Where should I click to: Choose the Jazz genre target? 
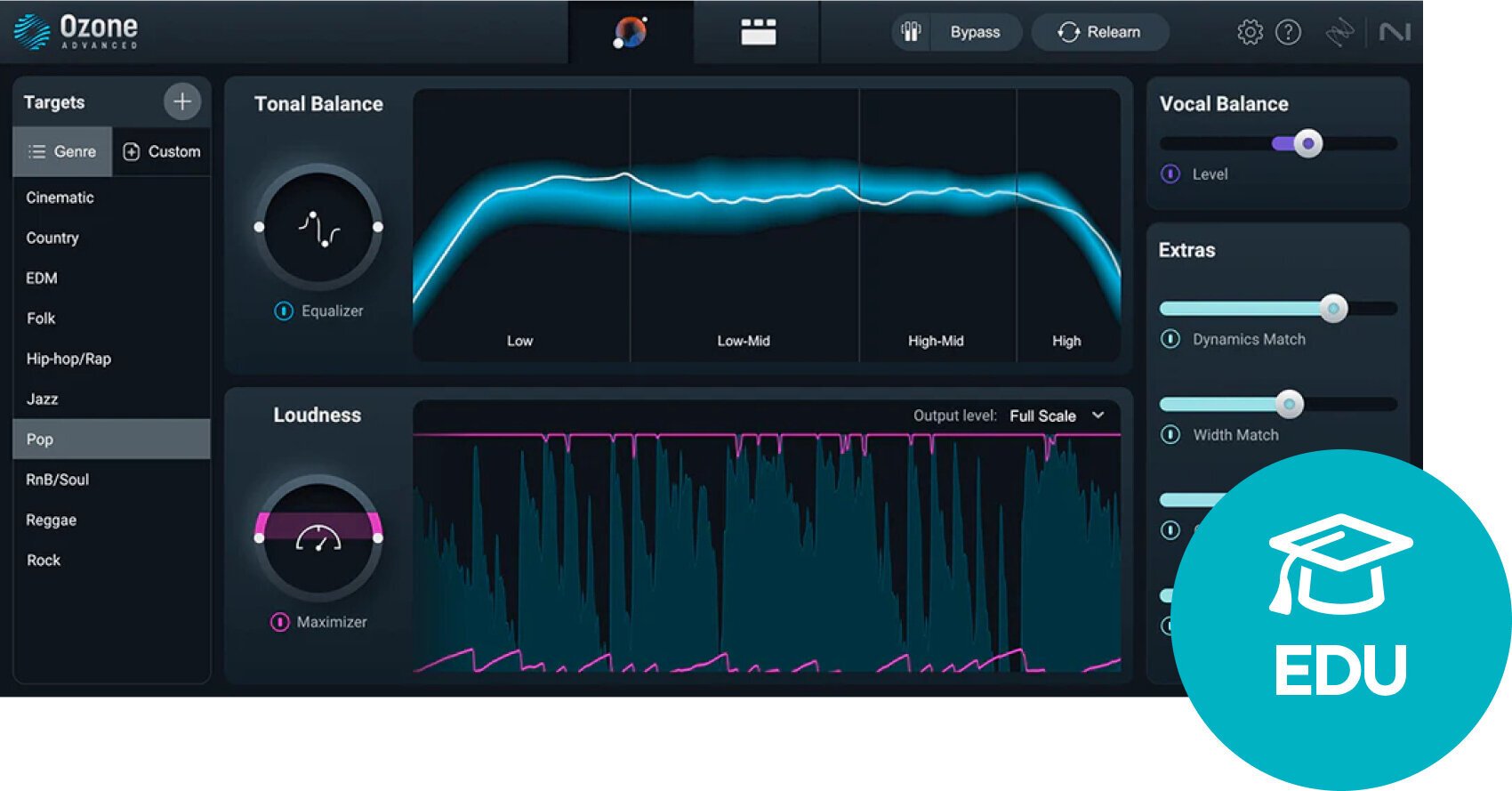tap(43, 399)
